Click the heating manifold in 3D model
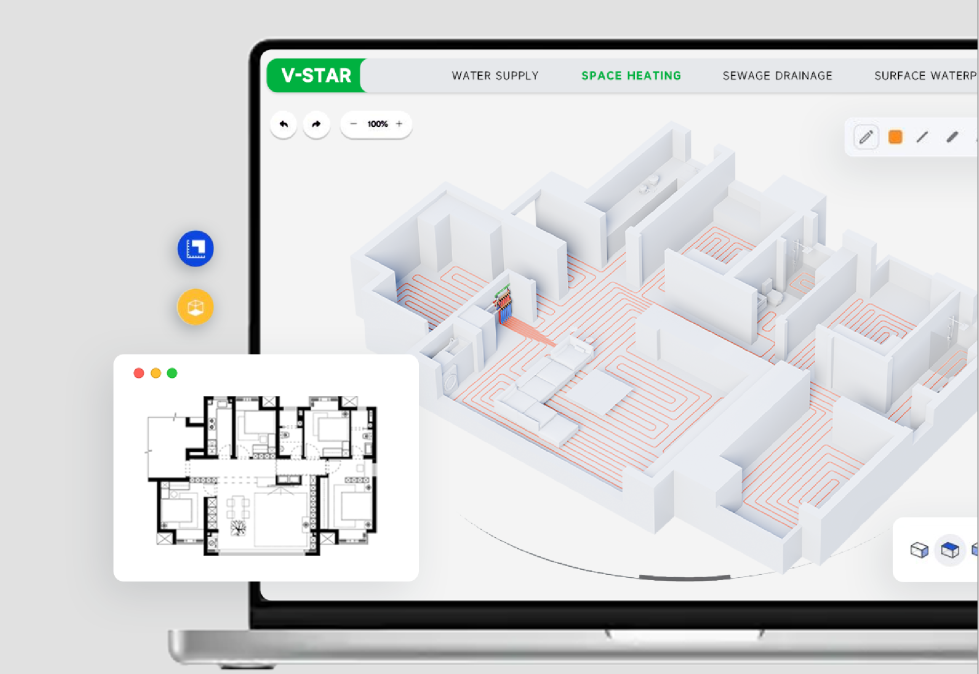This screenshot has width=979, height=674. pos(504,303)
